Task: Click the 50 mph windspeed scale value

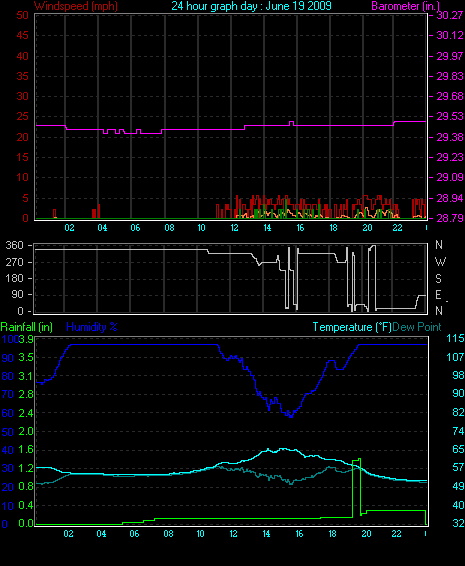Action: click(x=22, y=15)
